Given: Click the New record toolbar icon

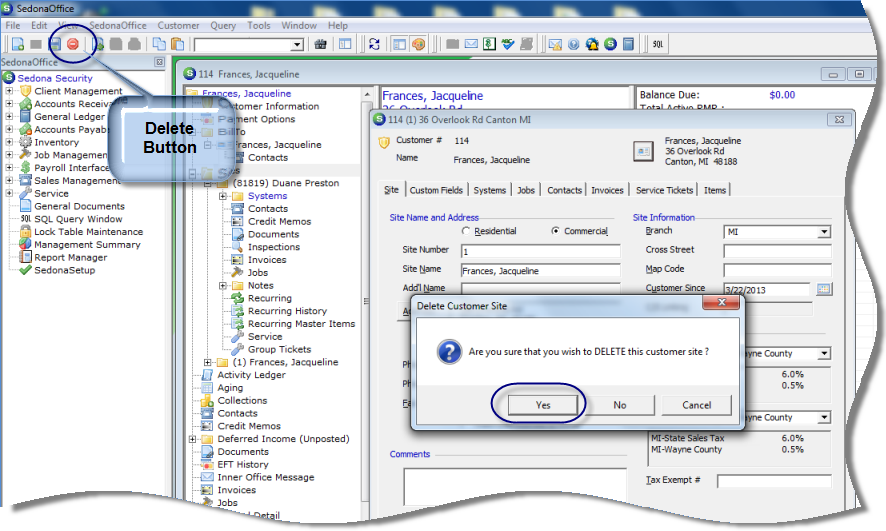Looking at the screenshot, I should tap(18, 44).
